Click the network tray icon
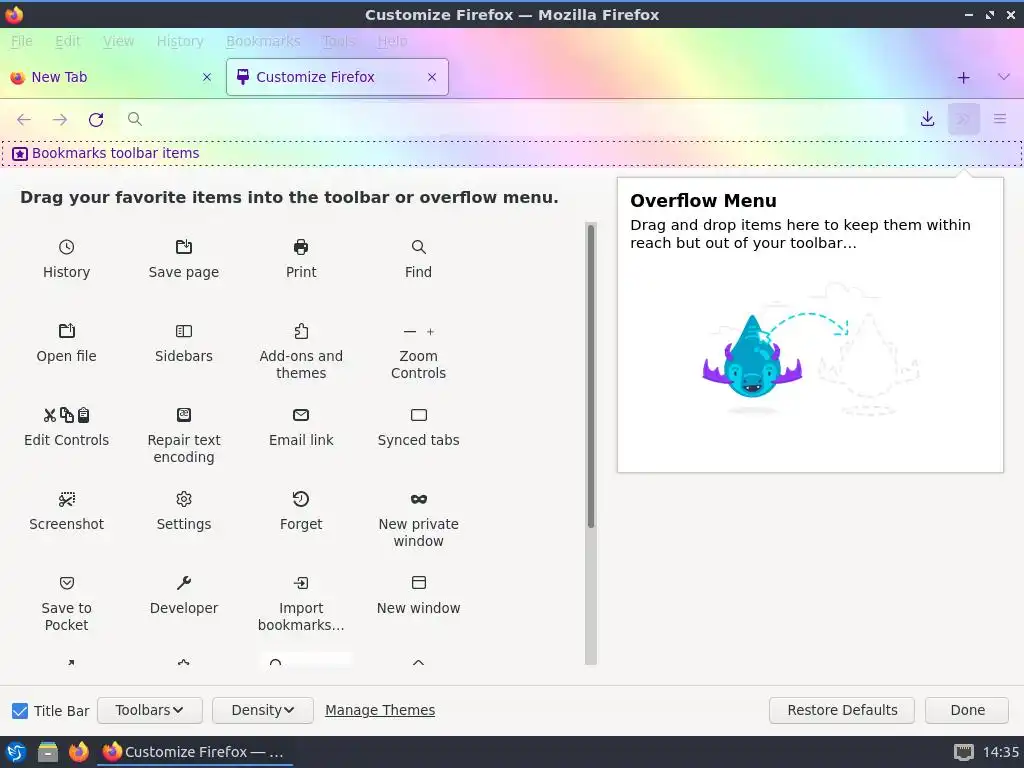 964,752
